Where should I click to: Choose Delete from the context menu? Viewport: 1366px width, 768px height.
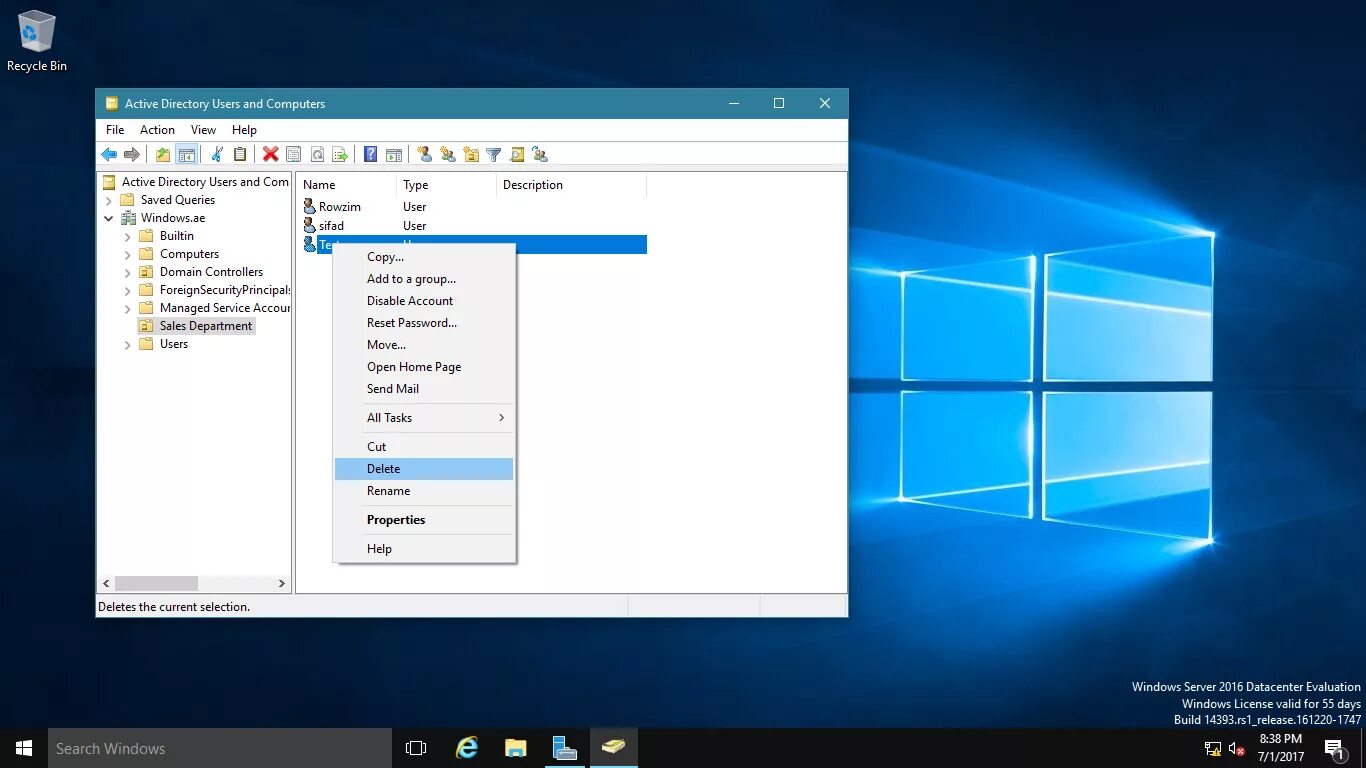424,469
